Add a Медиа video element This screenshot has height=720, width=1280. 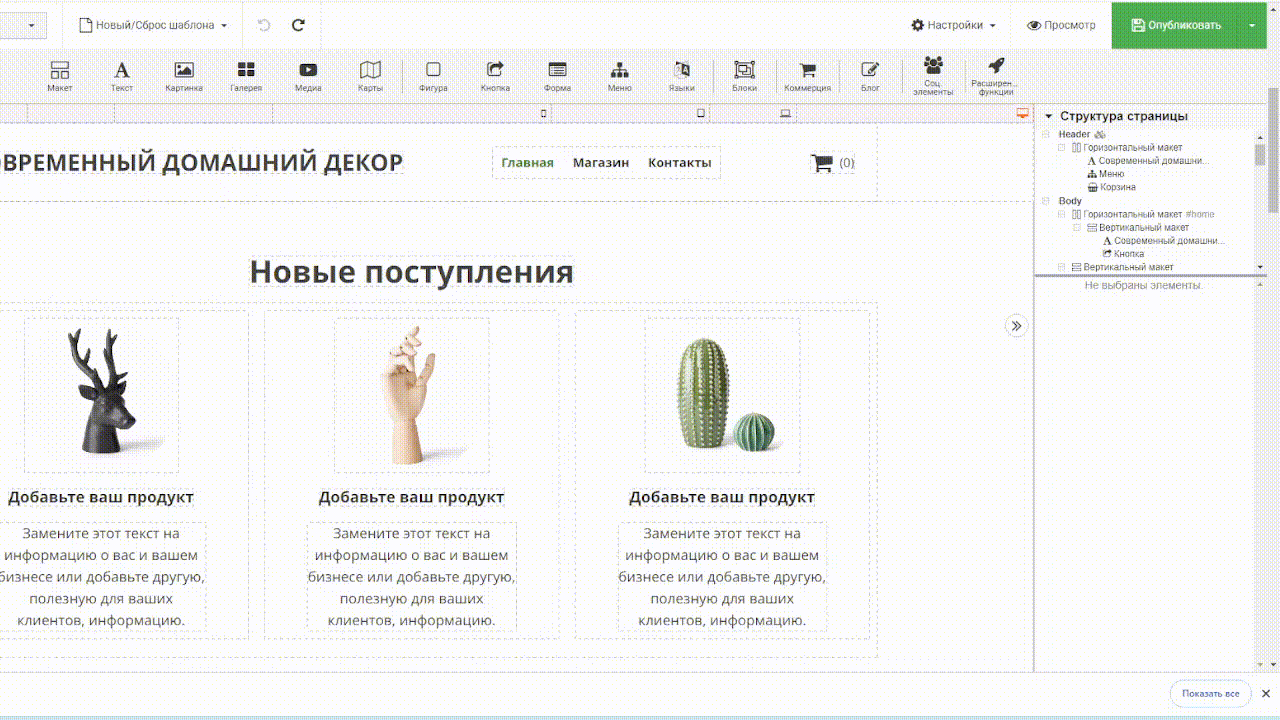308,76
